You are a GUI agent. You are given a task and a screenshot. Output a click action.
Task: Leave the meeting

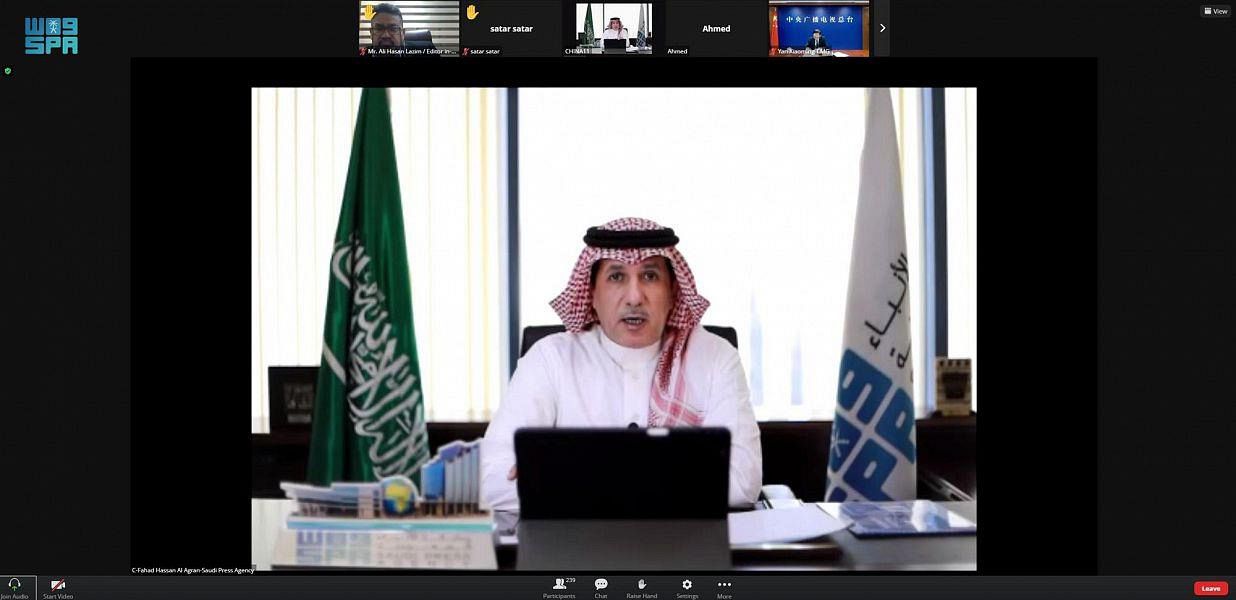(x=1210, y=588)
